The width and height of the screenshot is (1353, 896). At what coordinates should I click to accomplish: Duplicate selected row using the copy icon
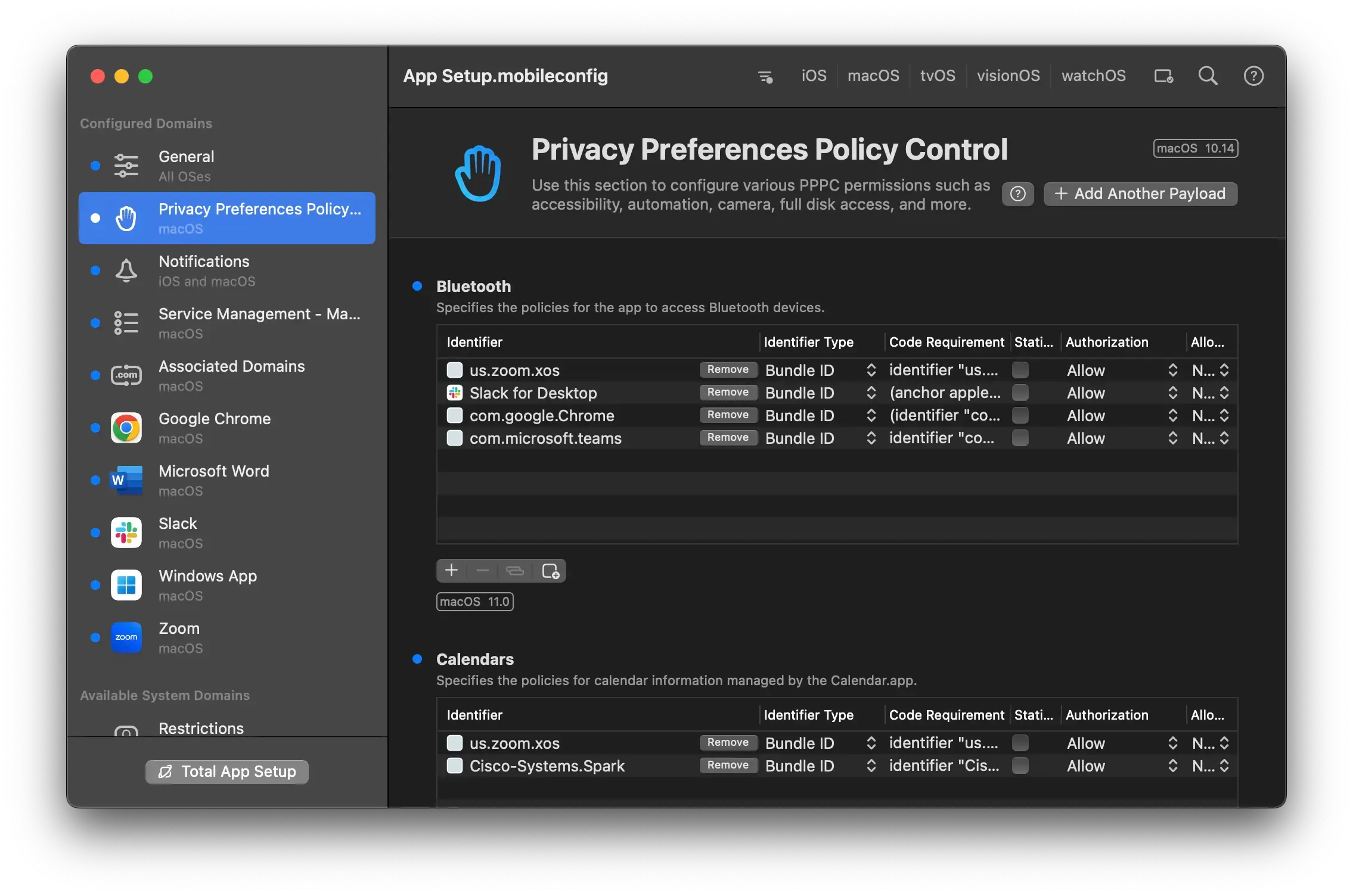514,570
